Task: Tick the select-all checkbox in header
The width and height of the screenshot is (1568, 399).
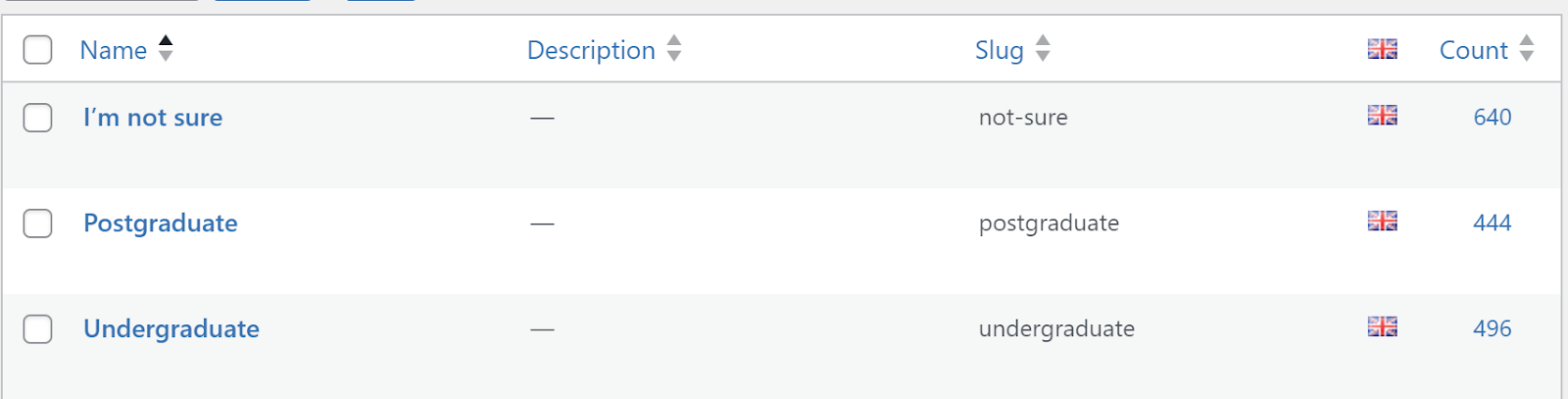Action: point(37,49)
